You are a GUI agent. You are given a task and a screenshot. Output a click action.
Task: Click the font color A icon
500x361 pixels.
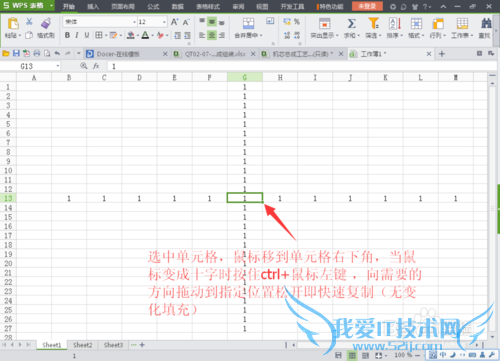coord(145,35)
